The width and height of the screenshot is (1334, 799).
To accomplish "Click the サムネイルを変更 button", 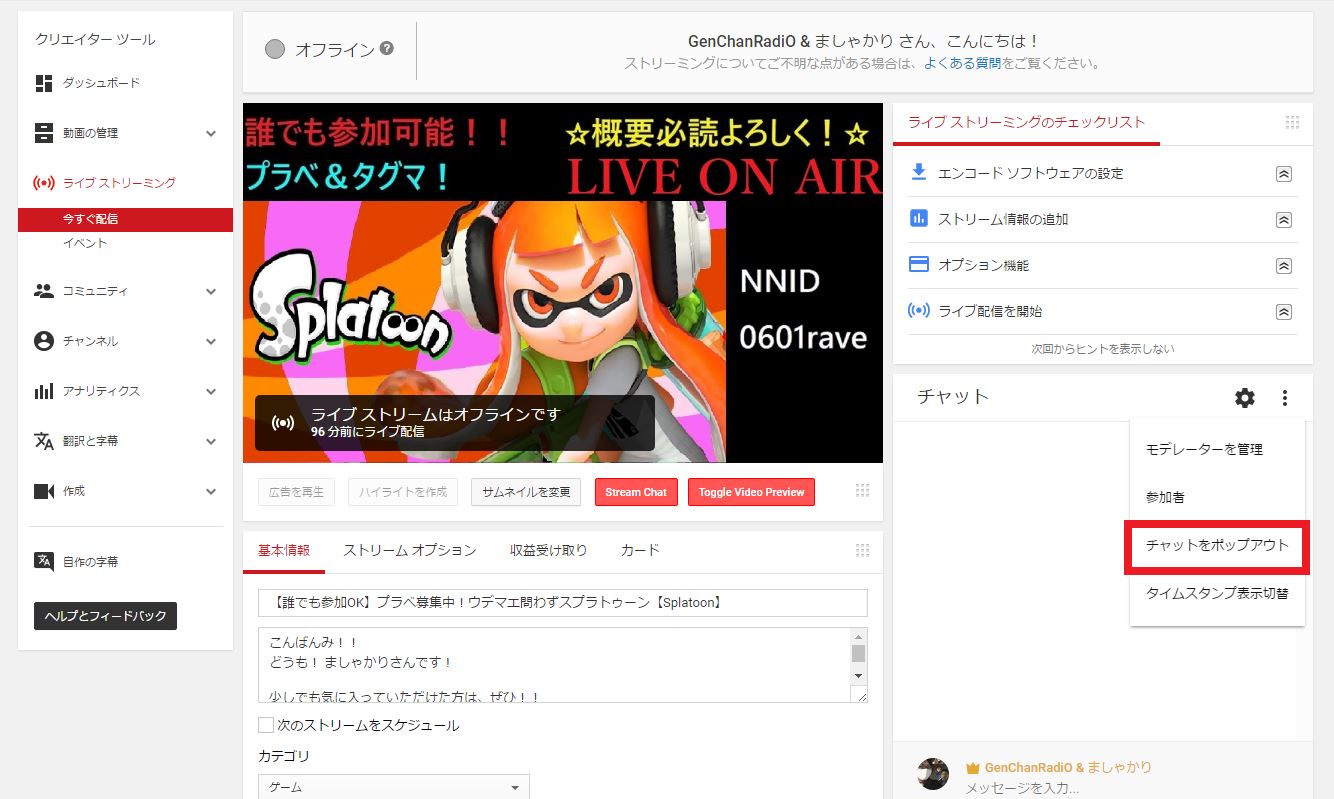I will point(526,492).
